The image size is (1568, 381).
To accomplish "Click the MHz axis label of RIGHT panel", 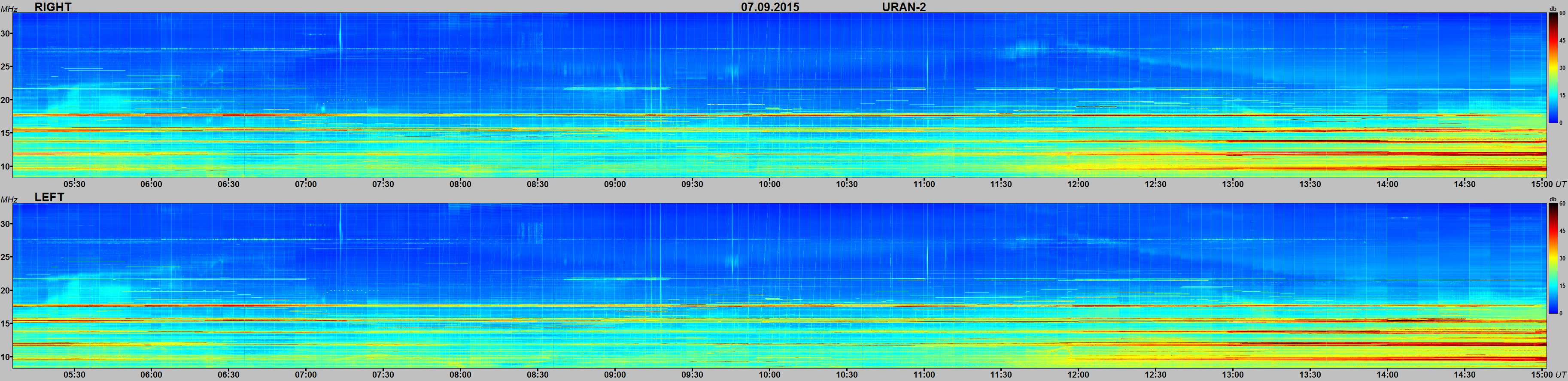I will 9,9.
